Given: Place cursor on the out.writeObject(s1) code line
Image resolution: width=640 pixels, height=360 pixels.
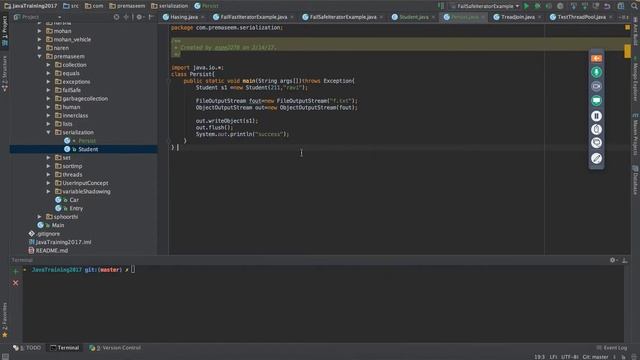Looking at the screenshot, I should 227,121.
